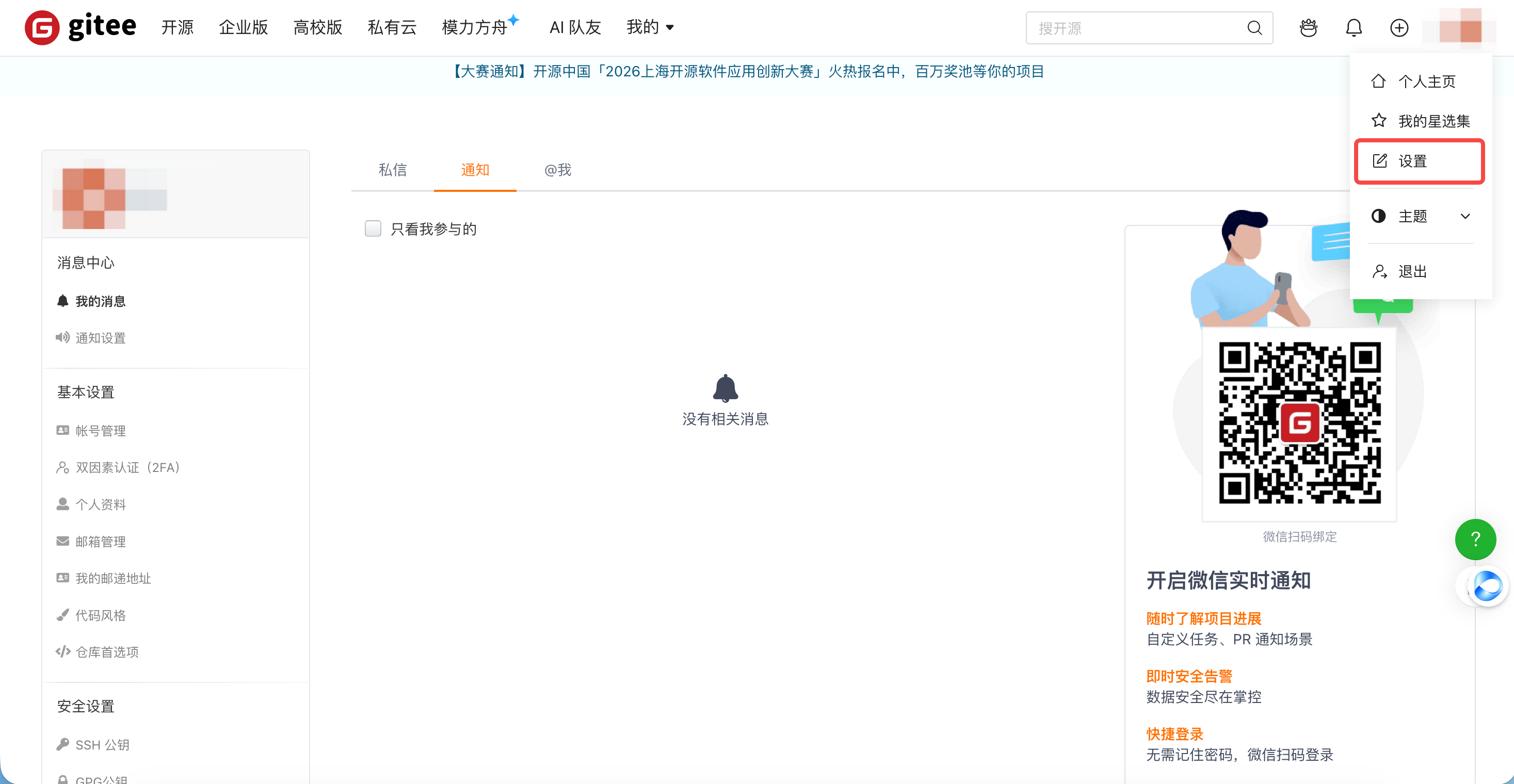This screenshot has height=784, width=1514.
Task: Click the user-lock icon beside 双因素认证
Action: click(x=62, y=467)
